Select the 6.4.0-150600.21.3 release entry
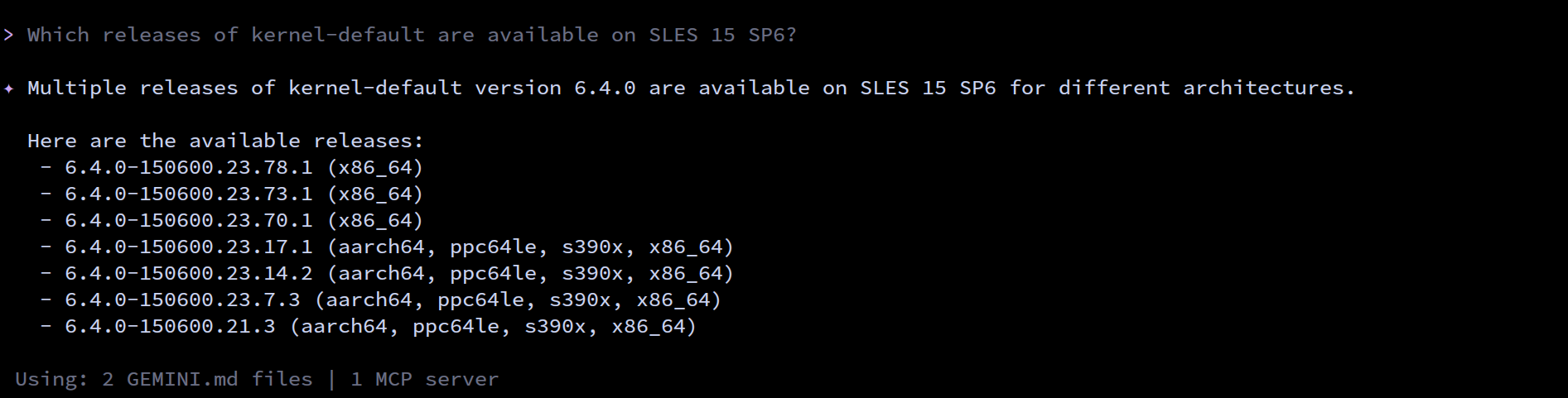 point(170,326)
